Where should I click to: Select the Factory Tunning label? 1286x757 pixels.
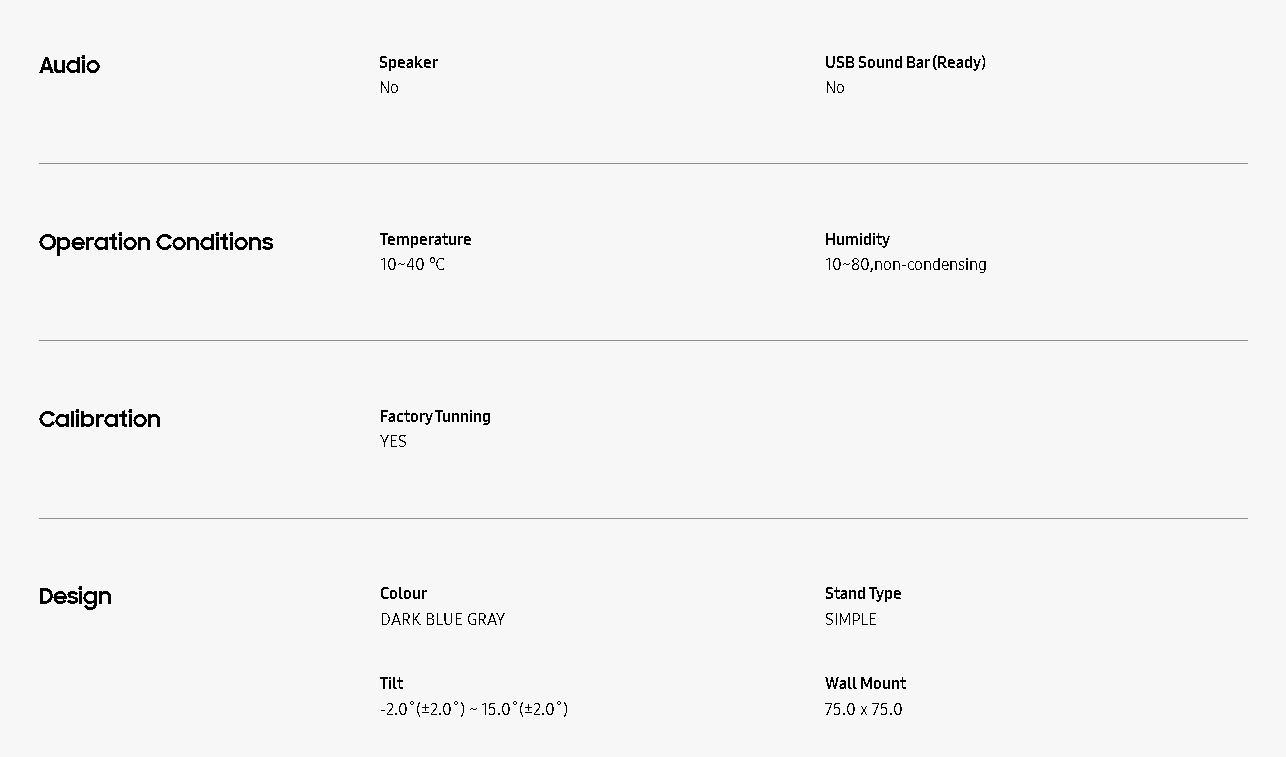pos(435,416)
